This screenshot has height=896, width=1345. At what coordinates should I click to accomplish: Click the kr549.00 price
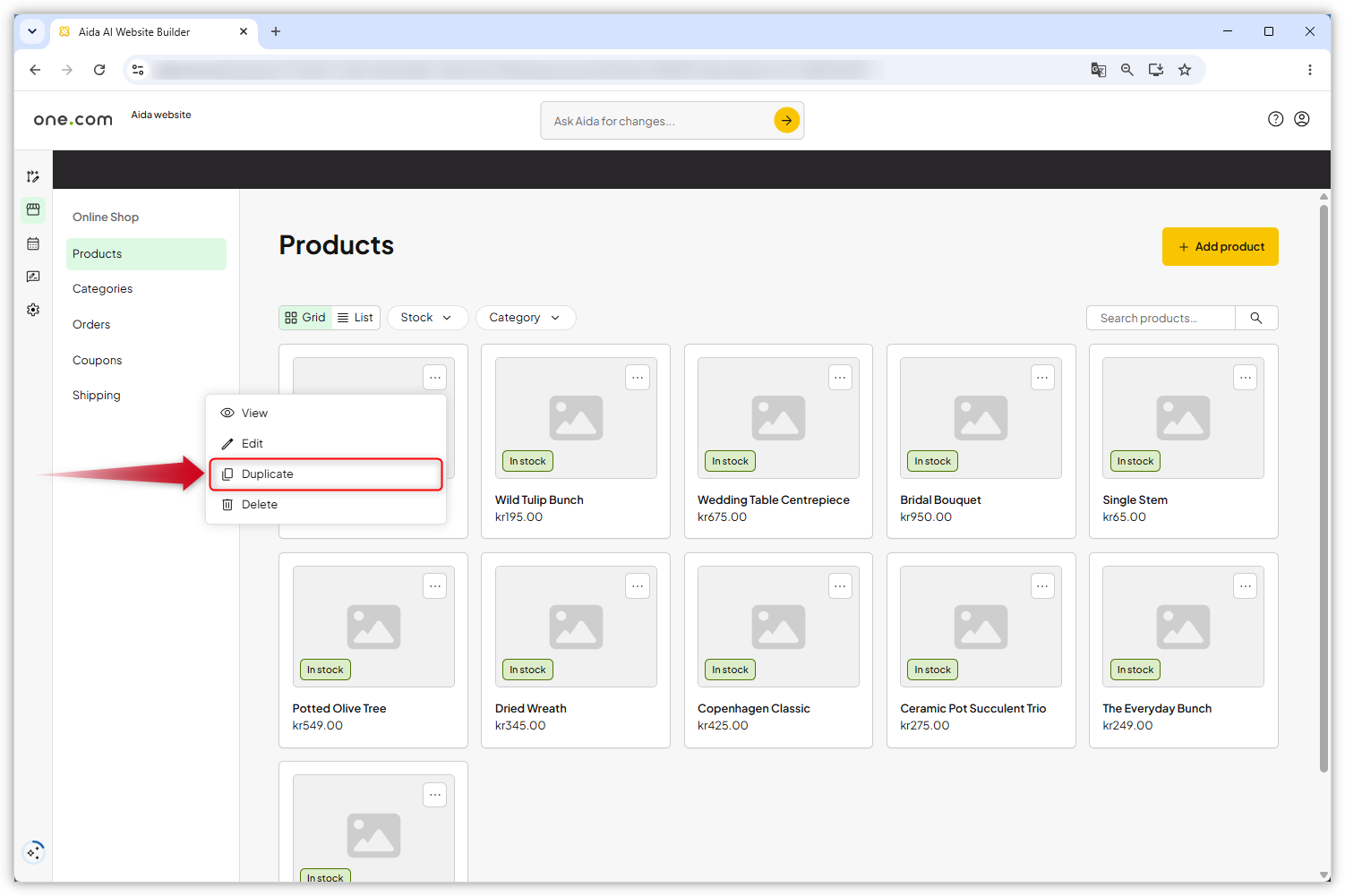[x=318, y=726]
